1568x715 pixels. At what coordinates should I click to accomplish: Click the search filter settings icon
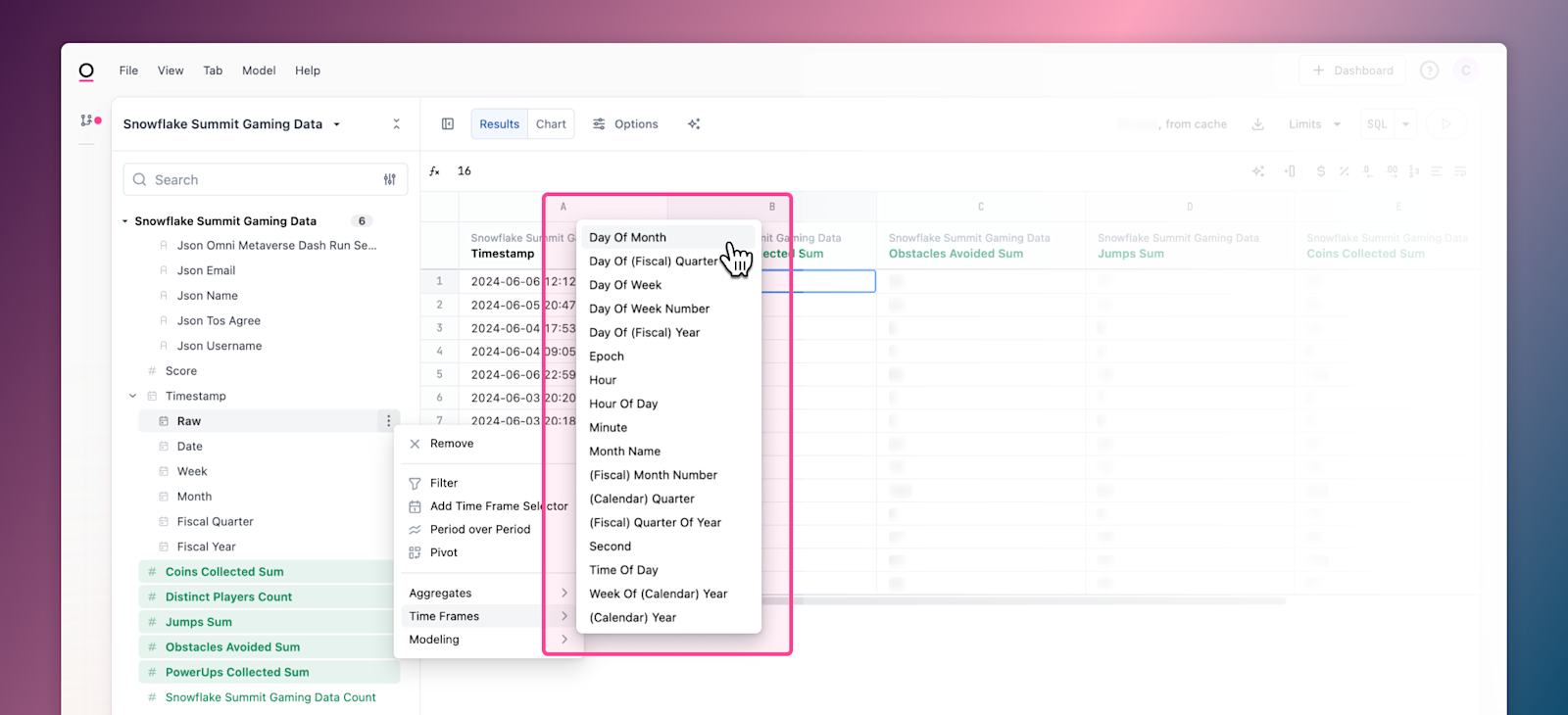coord(390,180)
